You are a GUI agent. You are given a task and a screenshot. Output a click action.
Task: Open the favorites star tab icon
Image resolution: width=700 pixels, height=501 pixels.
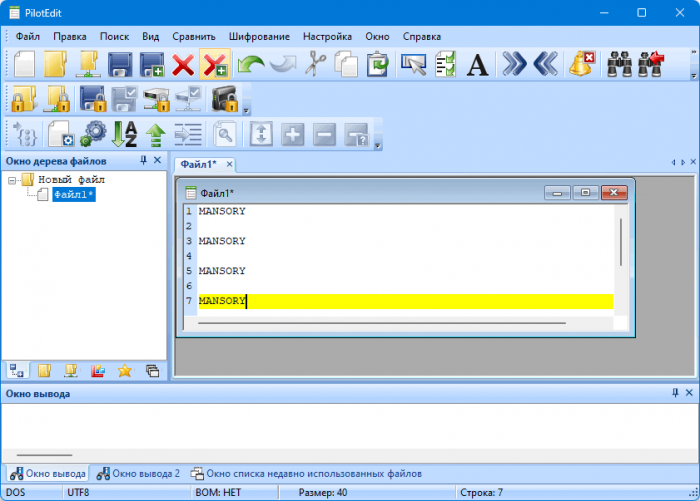click(125, 370)
